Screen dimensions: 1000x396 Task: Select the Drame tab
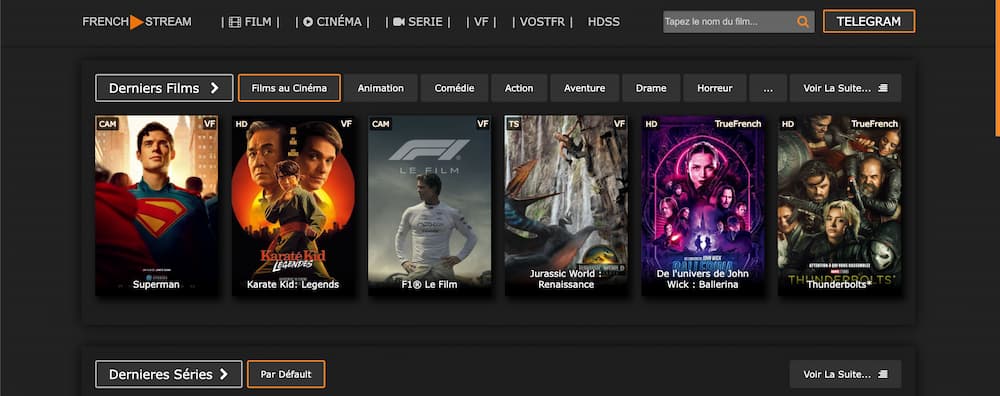pos(651,88)
